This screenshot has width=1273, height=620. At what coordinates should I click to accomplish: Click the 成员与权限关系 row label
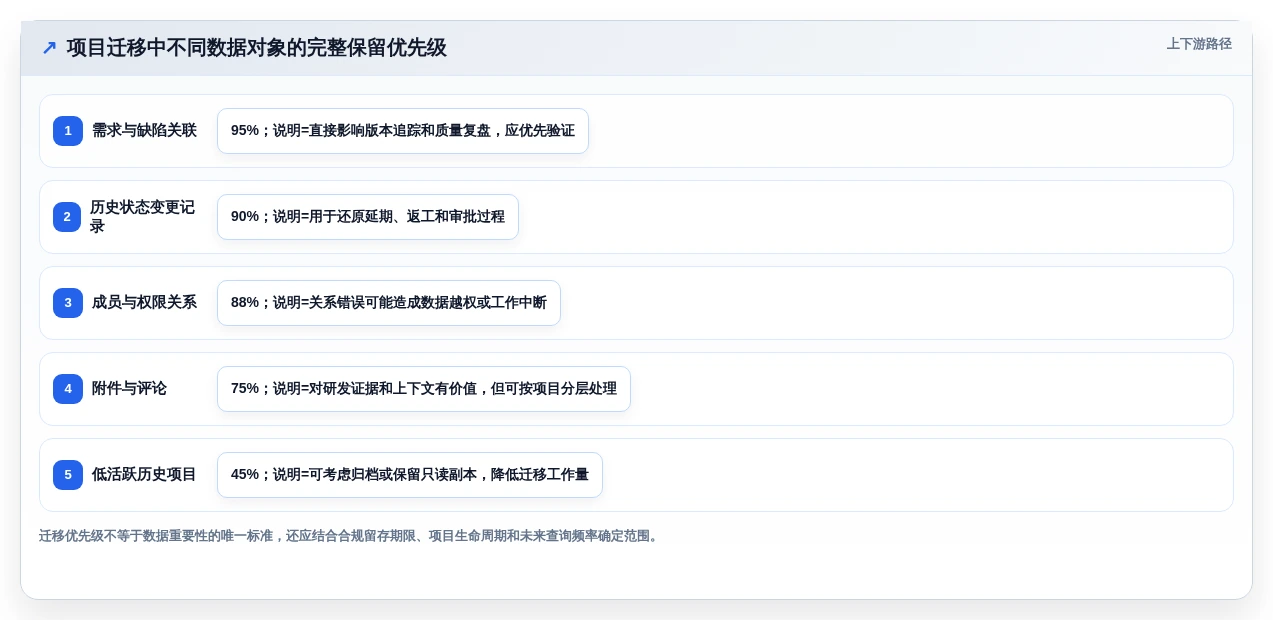coord(144,303)
